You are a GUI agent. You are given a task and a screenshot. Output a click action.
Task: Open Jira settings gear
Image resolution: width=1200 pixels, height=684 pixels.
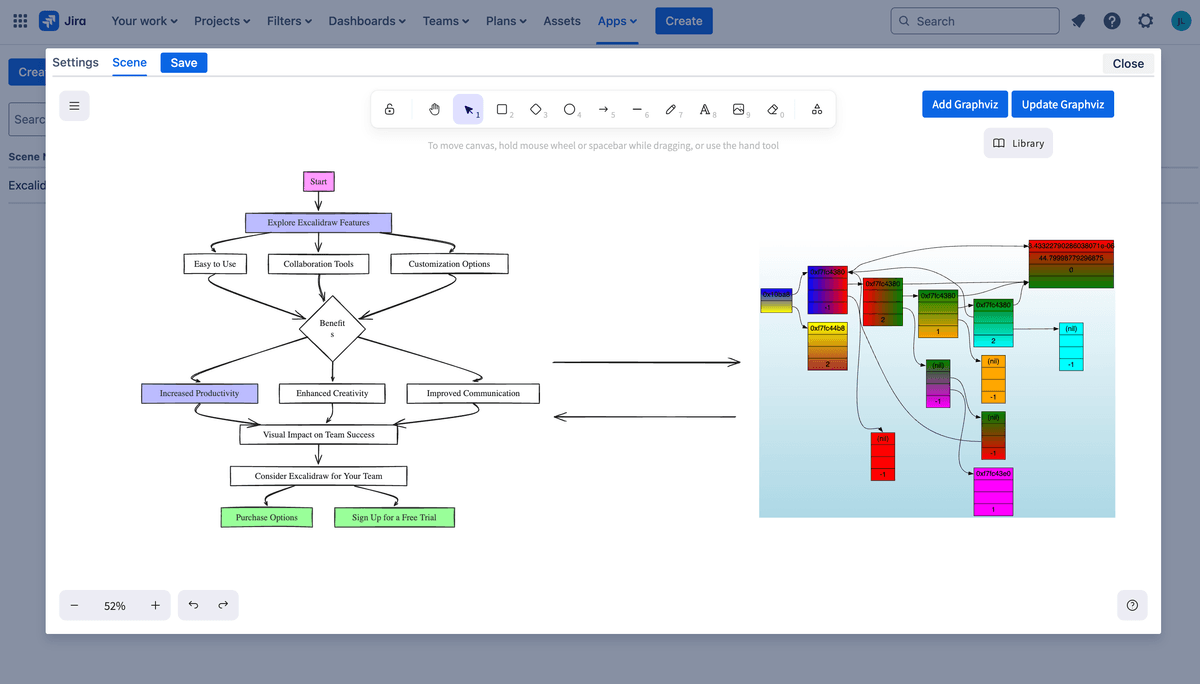tap(1145, 21)
